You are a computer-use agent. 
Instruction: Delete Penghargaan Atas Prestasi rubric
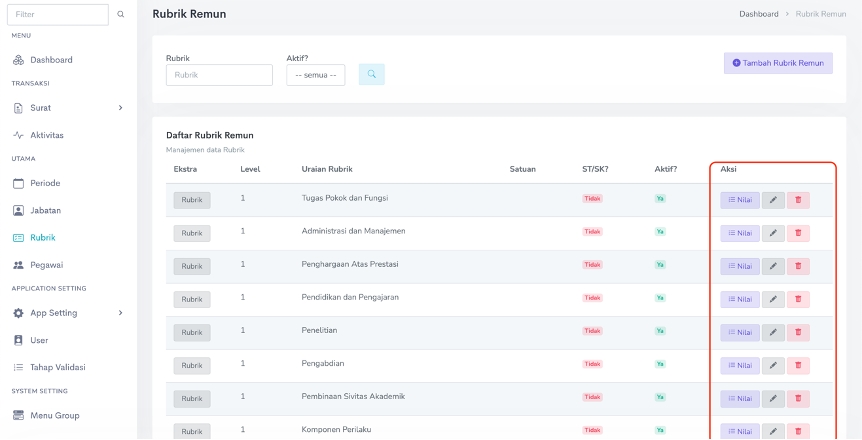coord(798,266)
